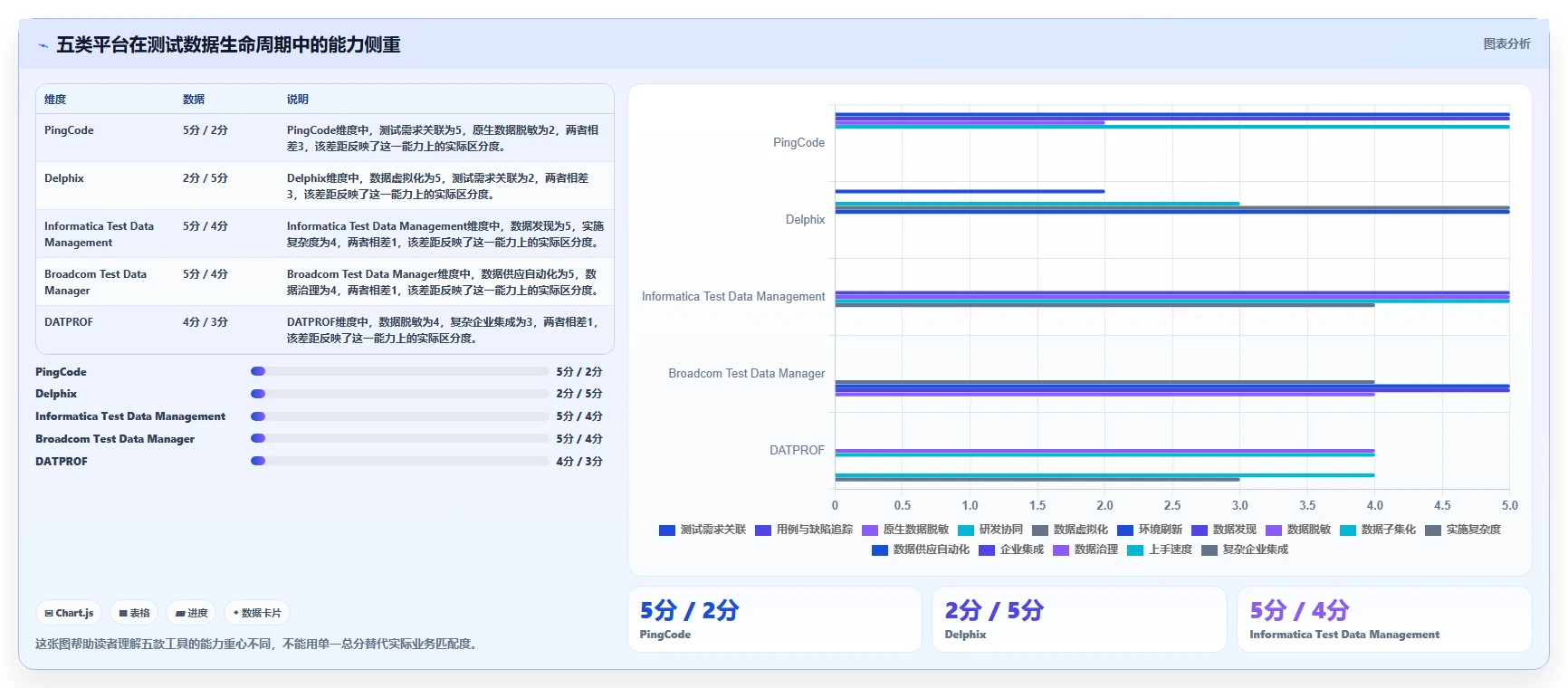Click the Delphix description text in table
This screenshot has height=688, width=1568.
tap(438, 186)
